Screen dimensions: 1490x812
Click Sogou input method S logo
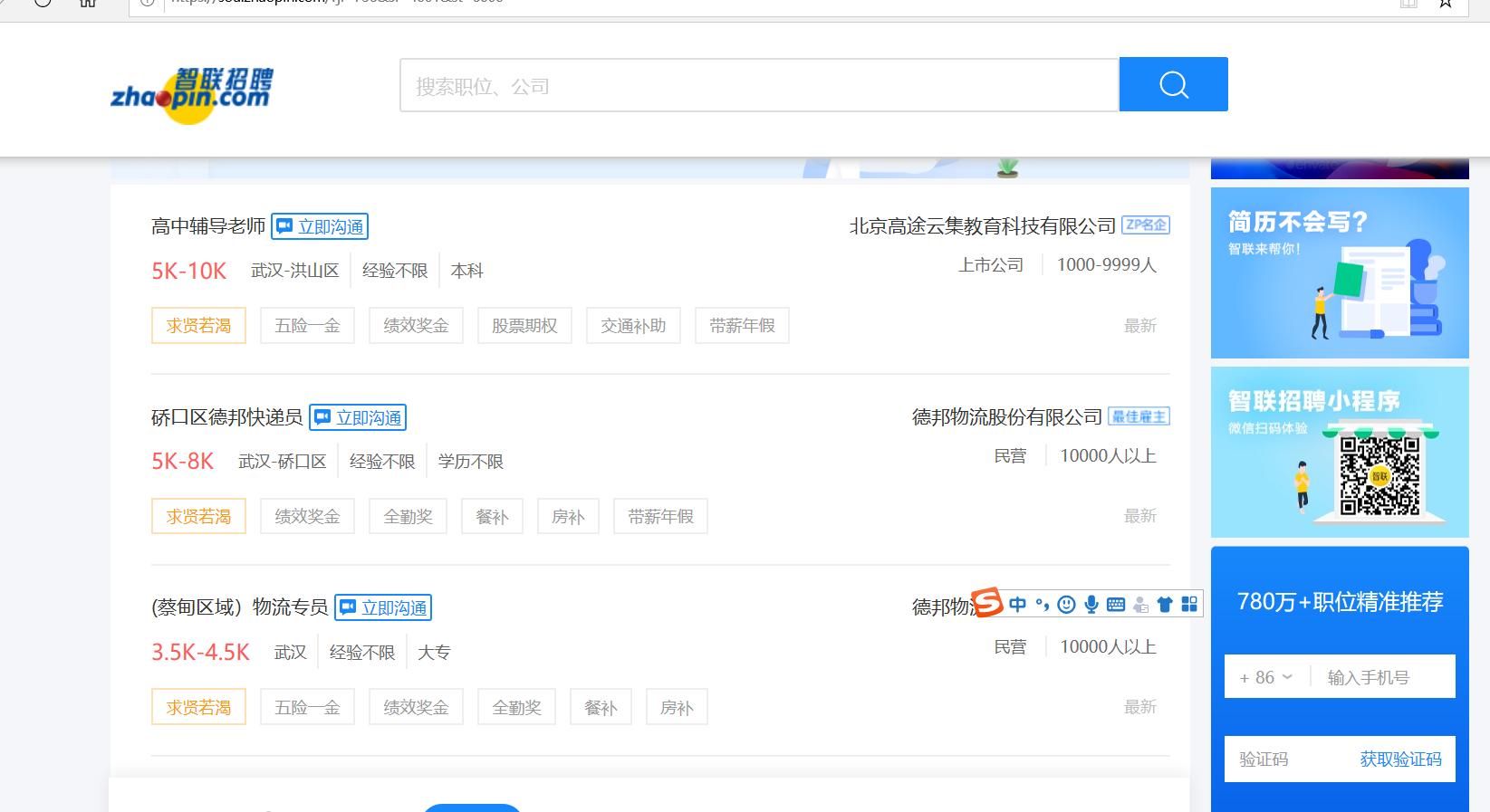point(986,603)
